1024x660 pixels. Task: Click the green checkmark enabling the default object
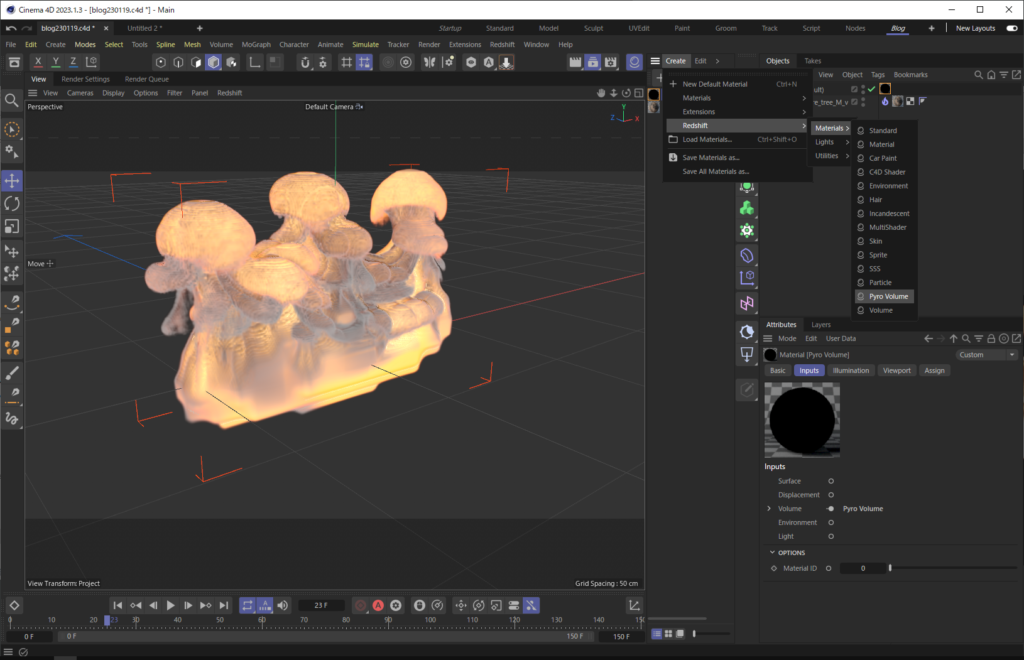[871, 89]
